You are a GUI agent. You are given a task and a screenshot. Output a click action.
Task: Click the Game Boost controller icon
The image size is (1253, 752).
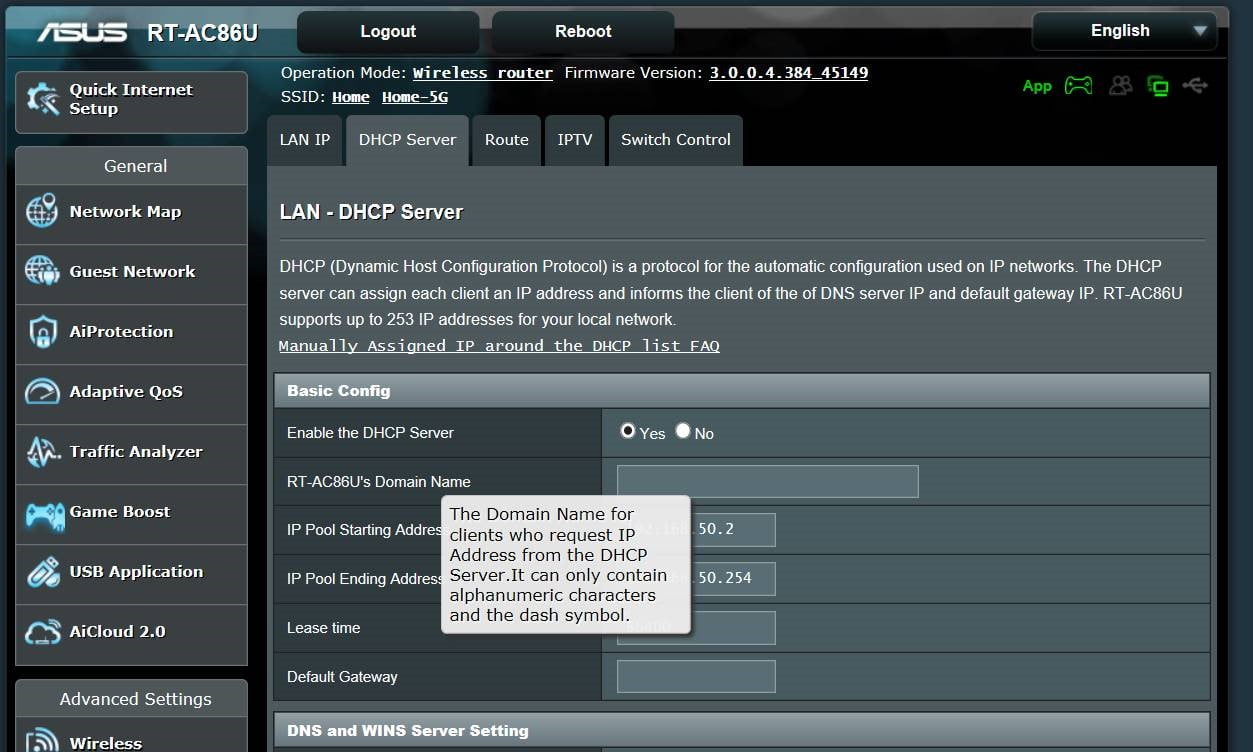coord(44,514)
